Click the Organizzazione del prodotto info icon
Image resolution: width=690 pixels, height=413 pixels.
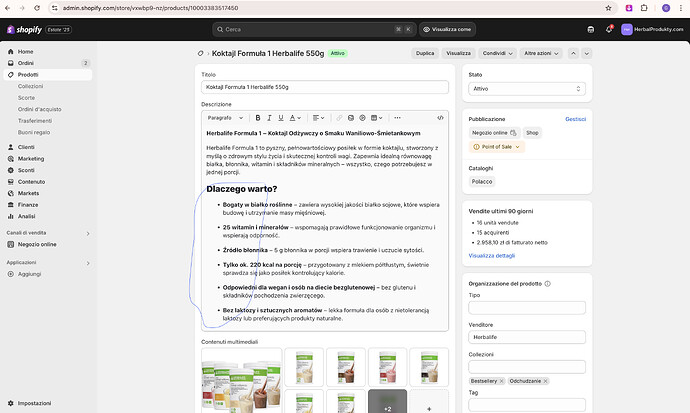pos(547,284)
